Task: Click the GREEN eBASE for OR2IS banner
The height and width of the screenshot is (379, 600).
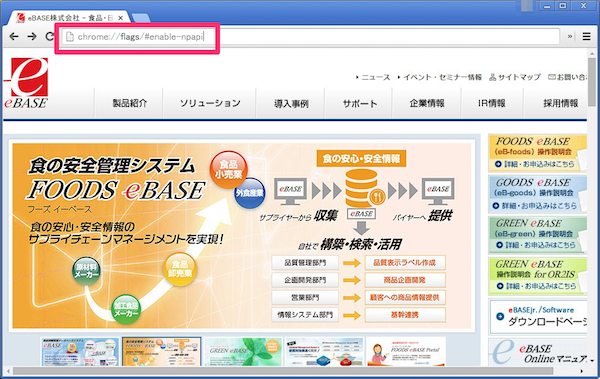Action: coord(538,276)
